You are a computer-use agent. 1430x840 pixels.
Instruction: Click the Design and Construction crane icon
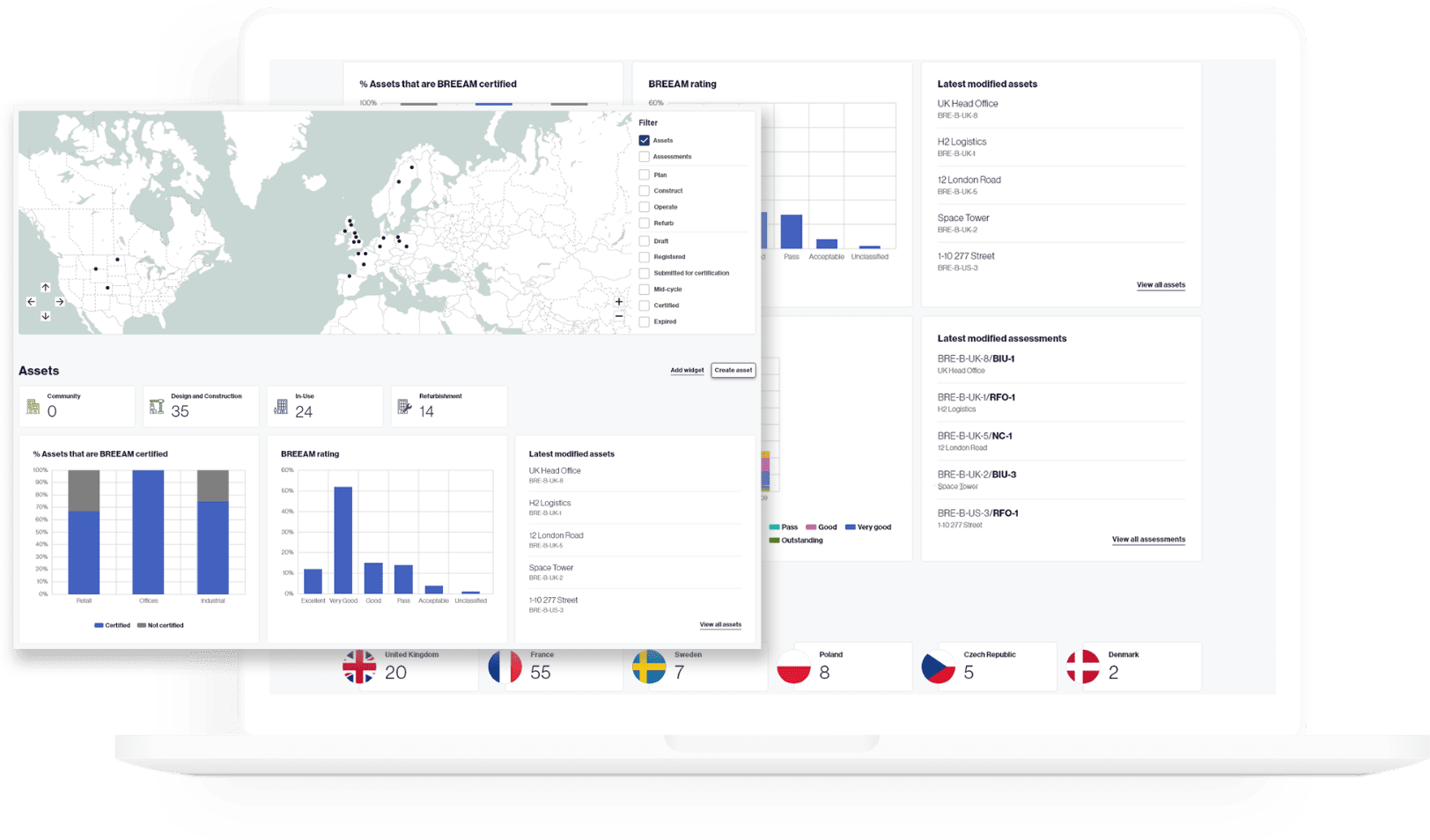coord(157,407)
